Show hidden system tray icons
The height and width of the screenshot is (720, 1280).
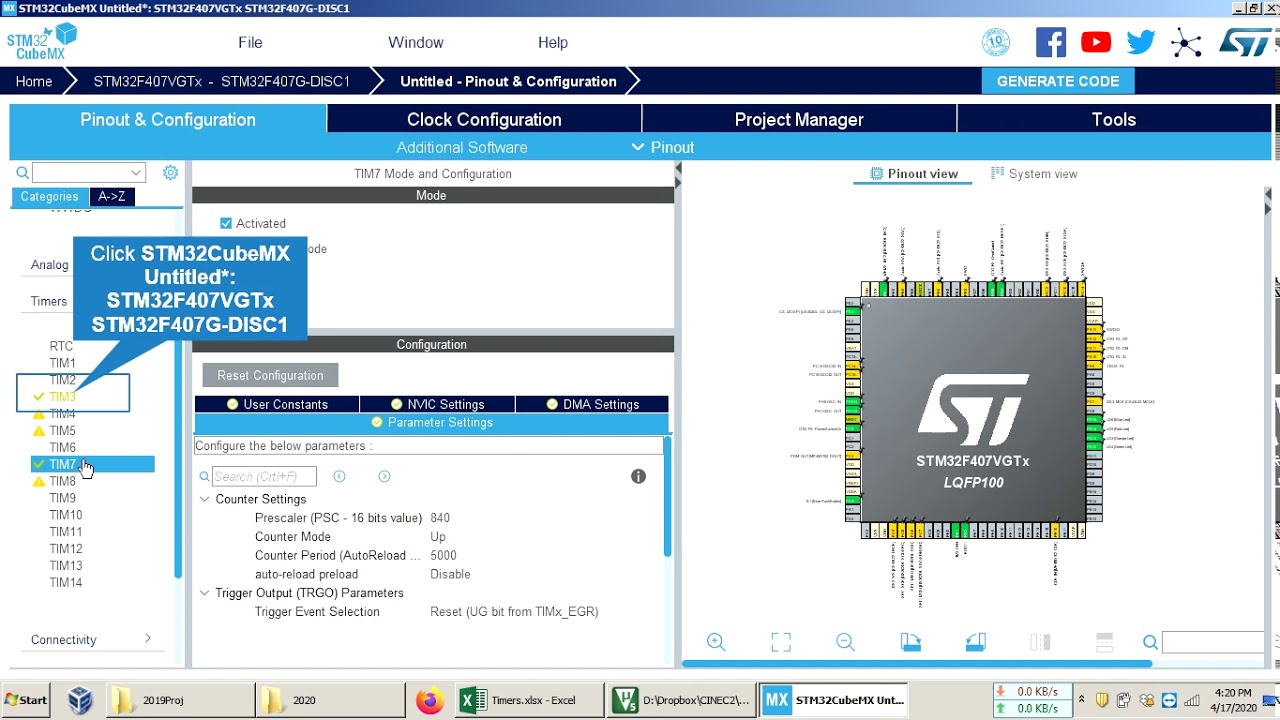click(1081, 699)
